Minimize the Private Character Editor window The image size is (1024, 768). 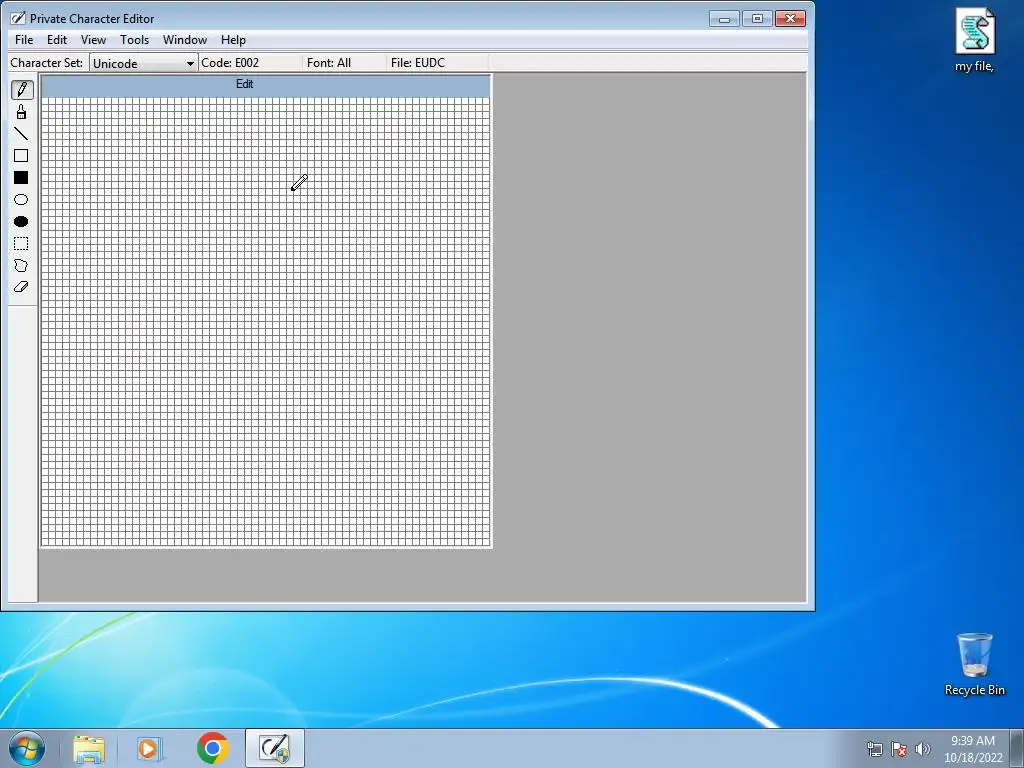tap(724, 19)
